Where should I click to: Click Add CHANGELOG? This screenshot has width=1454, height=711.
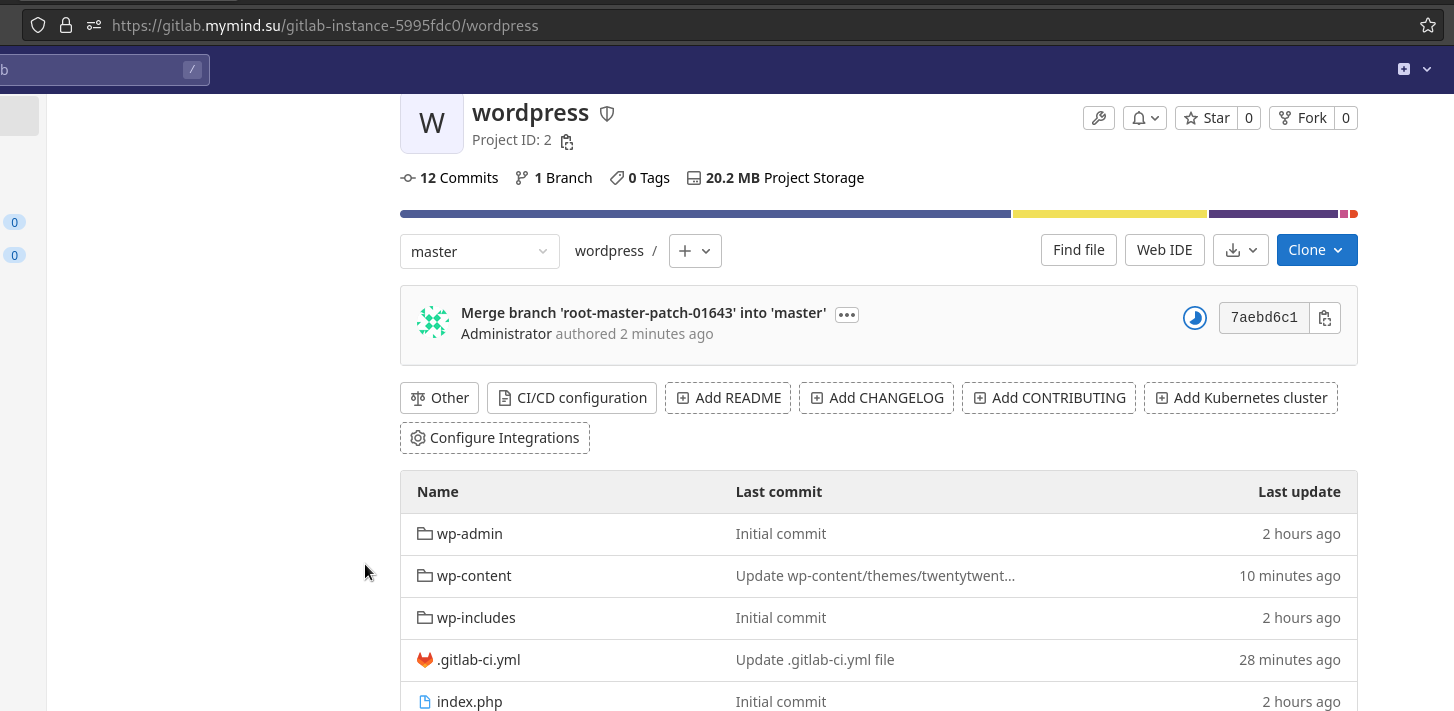[877, 398]
